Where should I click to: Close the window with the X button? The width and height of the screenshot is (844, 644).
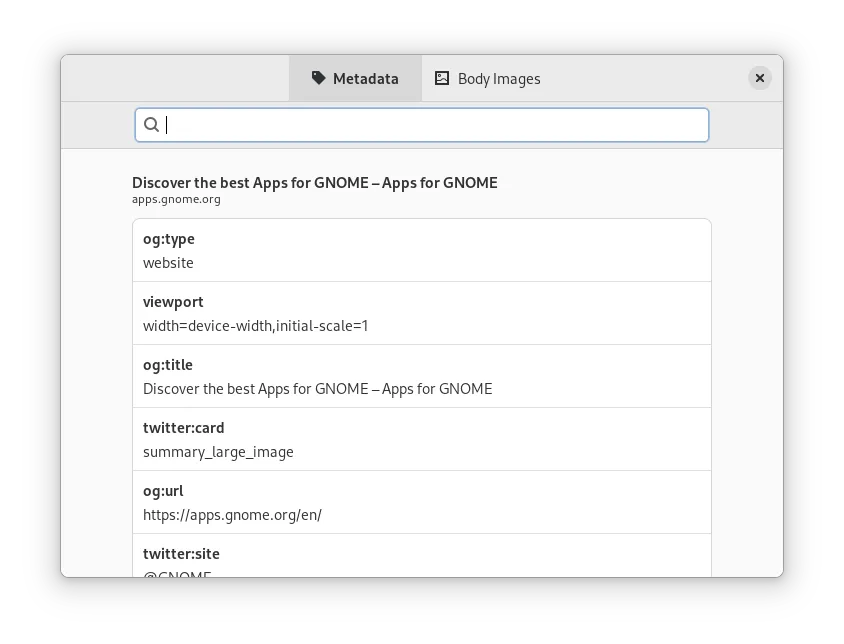click(760, 78)
